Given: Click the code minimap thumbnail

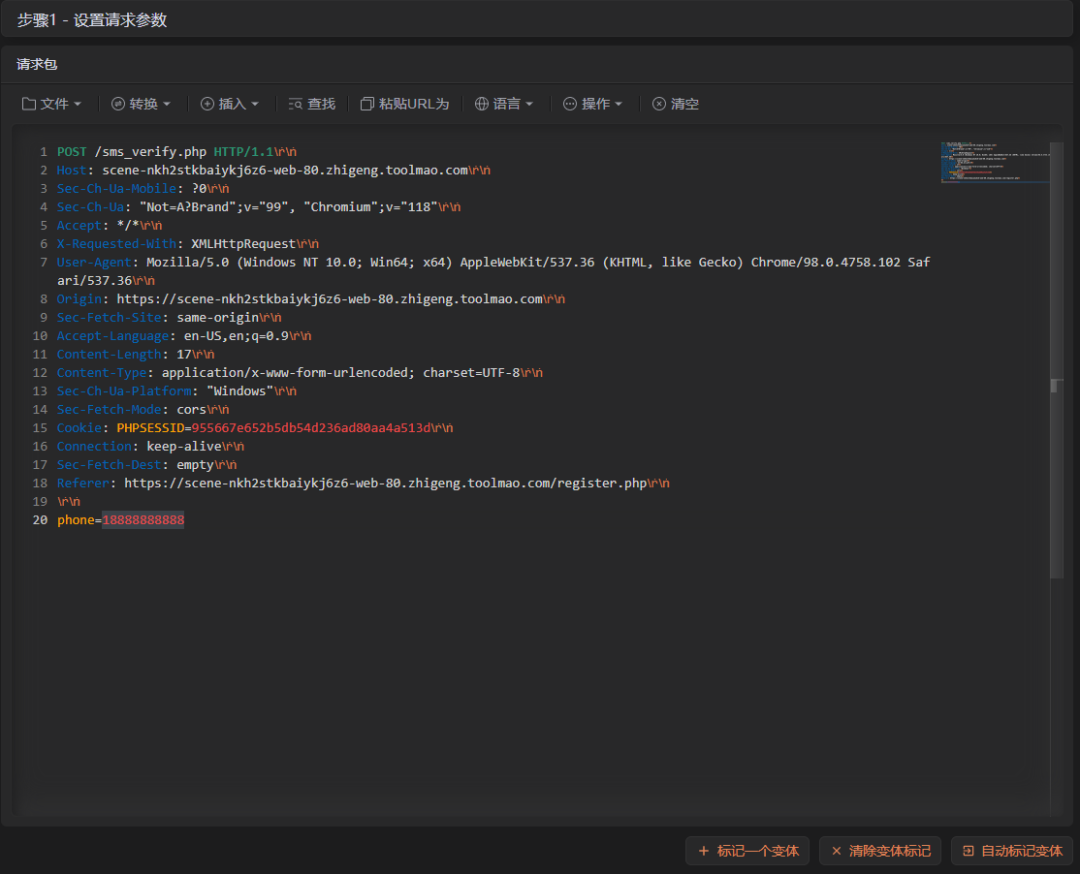Looking at the screenshot, I should tap(995, 163).
